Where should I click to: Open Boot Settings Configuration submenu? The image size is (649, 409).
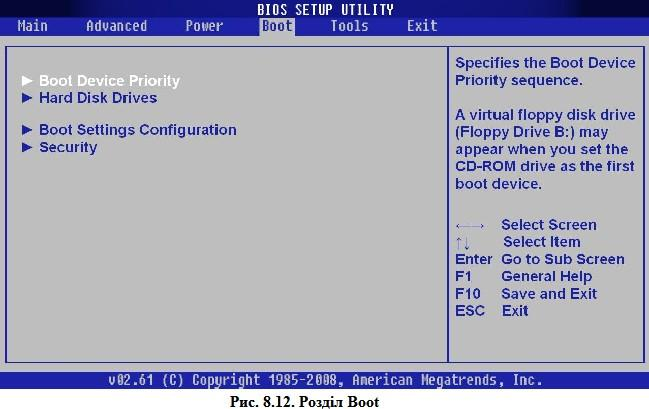coord(138,130)
